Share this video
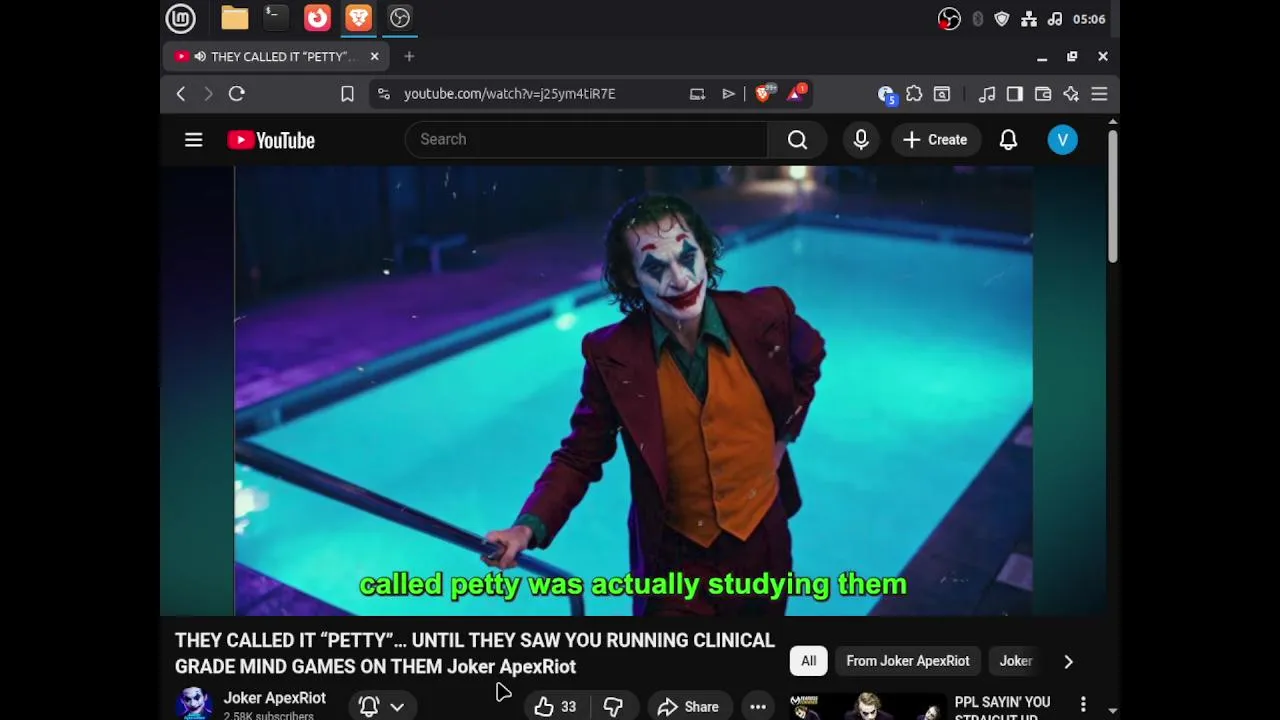The width and height of the screenshot is (1280, 720). click(x=688, y=706)
